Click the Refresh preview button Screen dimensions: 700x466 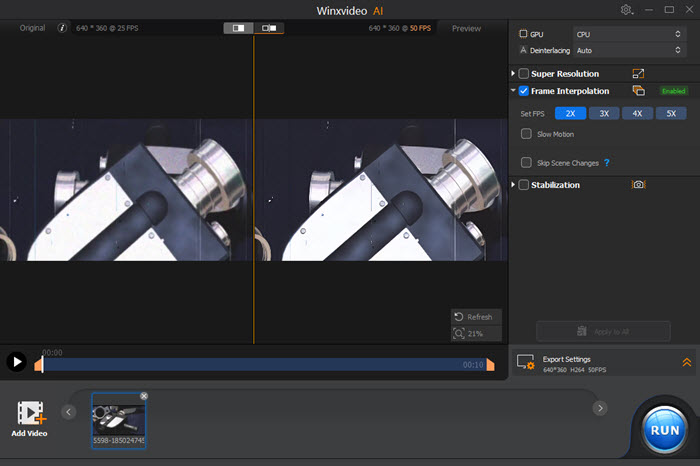click(476, 317)
